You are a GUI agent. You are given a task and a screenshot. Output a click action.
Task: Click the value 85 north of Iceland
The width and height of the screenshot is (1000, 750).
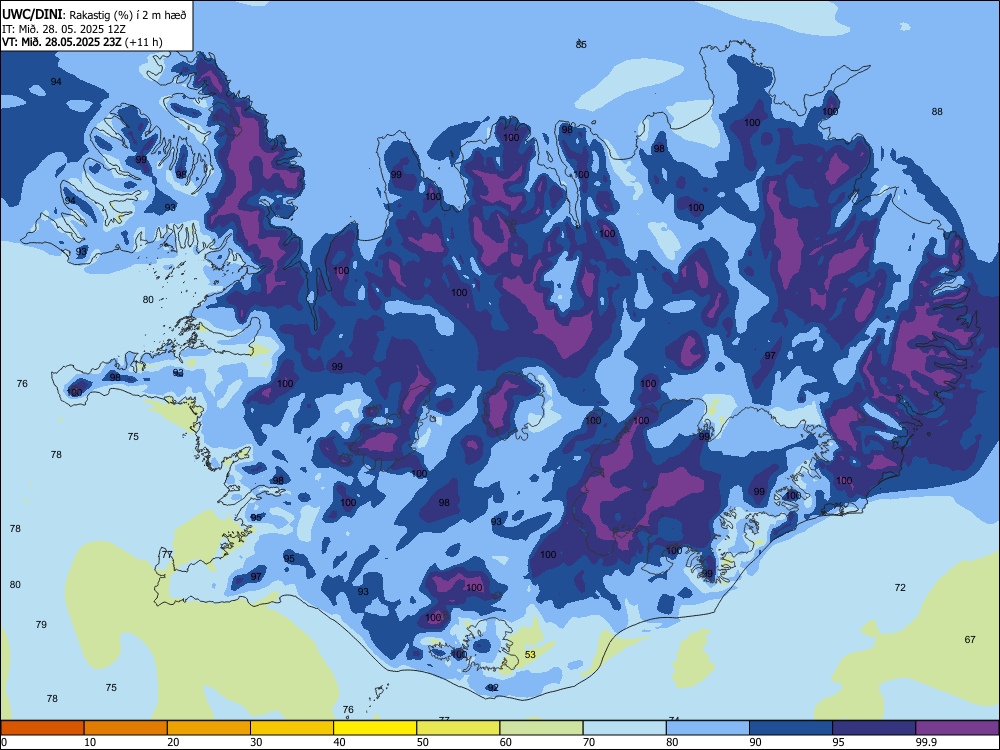[x=581, y=45]
